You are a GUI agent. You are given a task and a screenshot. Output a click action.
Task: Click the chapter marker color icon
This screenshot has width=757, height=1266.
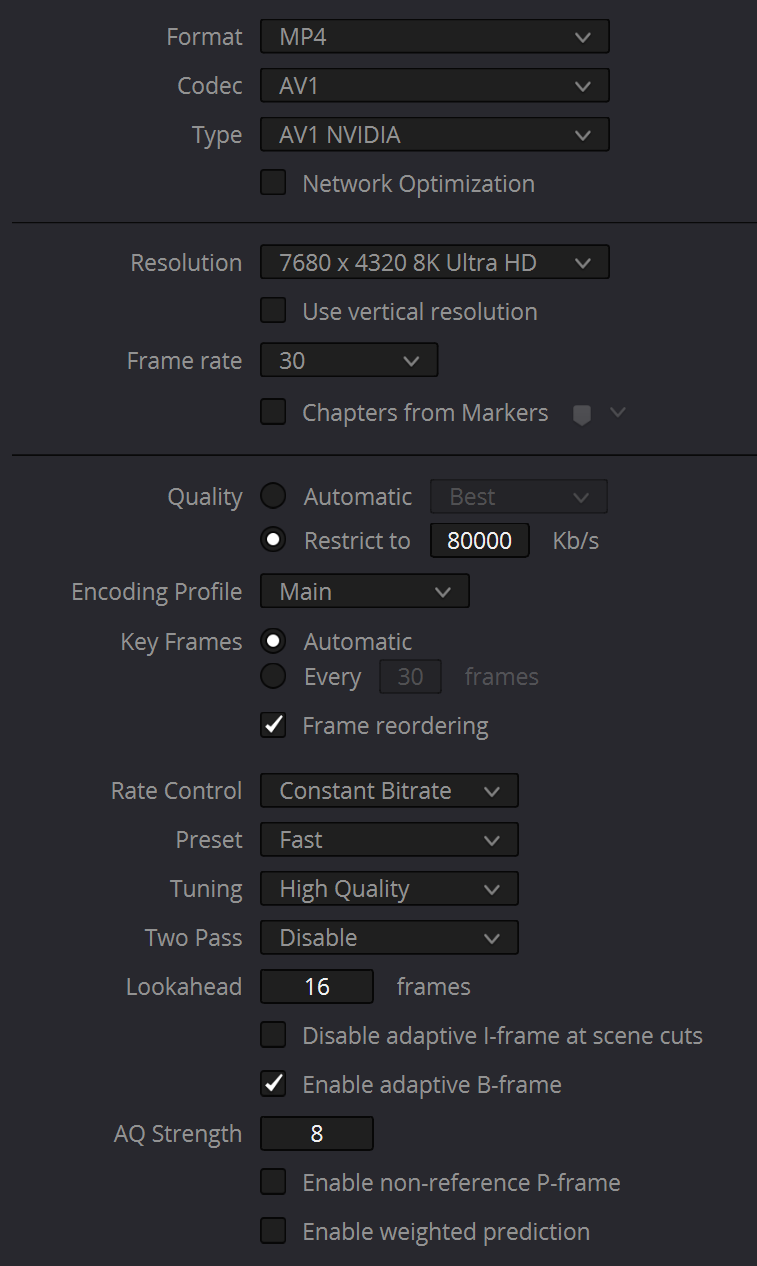pos(582,414)
